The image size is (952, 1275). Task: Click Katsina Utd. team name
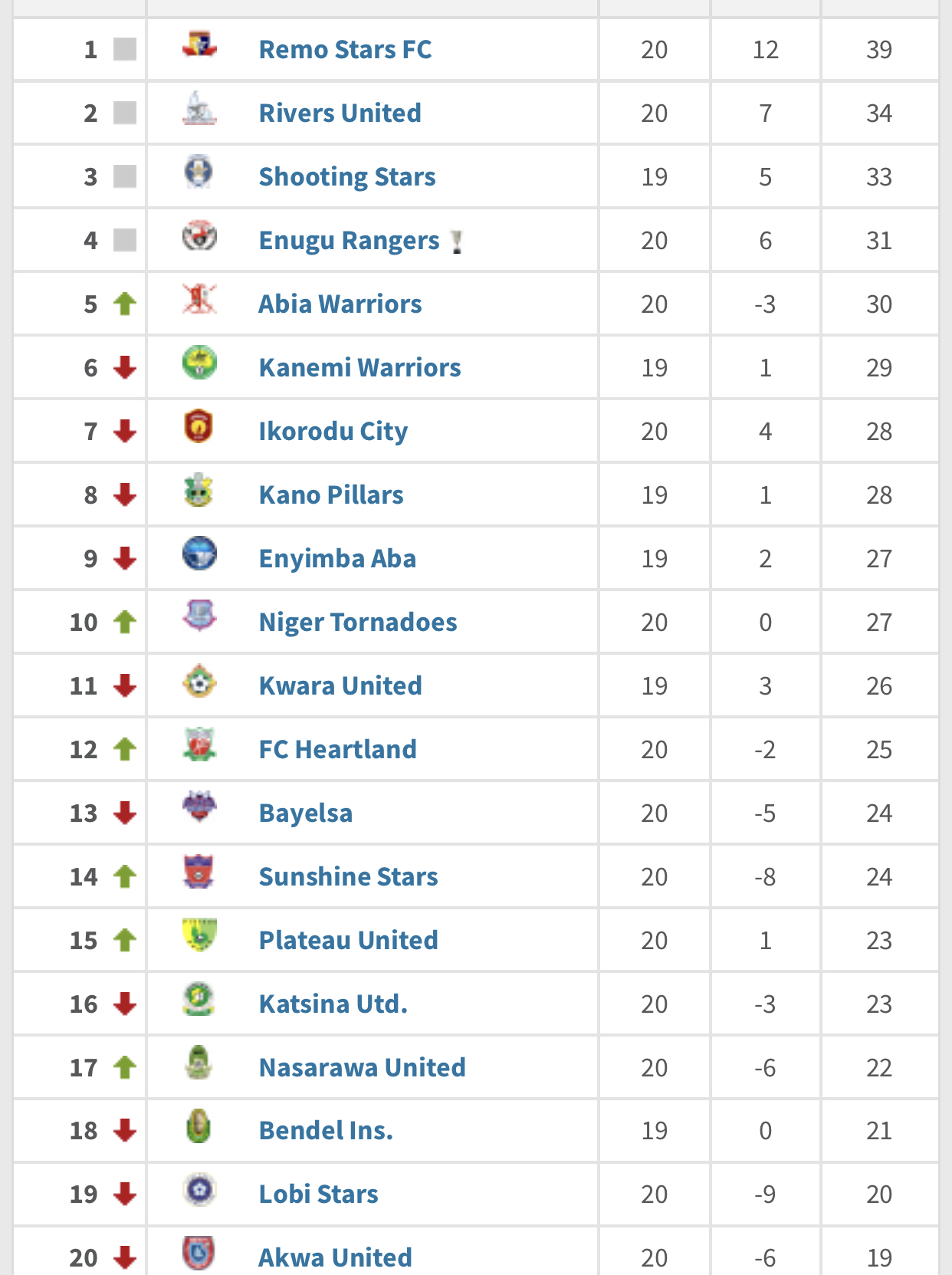[x=333, y=1004]
